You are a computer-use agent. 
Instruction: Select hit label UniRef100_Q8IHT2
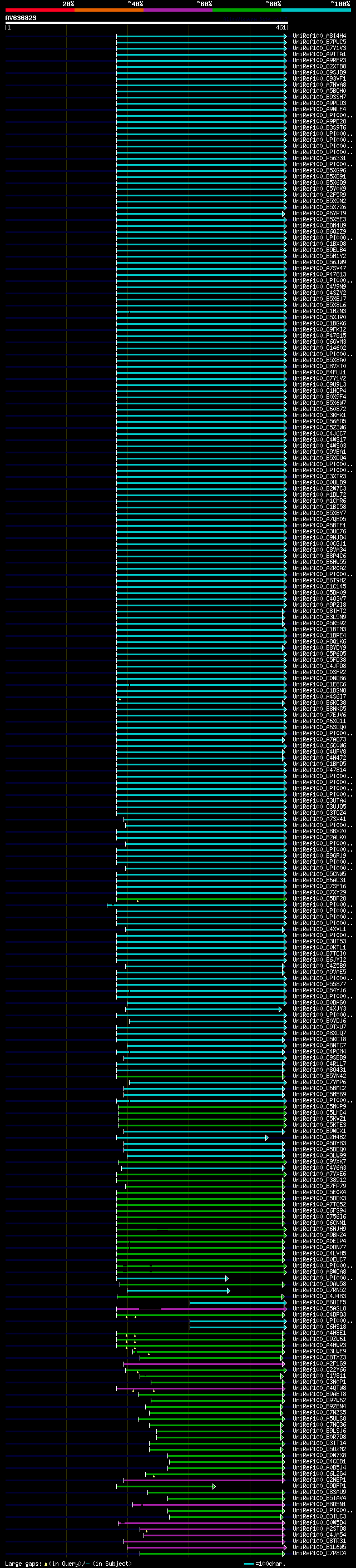coord(319,611)
